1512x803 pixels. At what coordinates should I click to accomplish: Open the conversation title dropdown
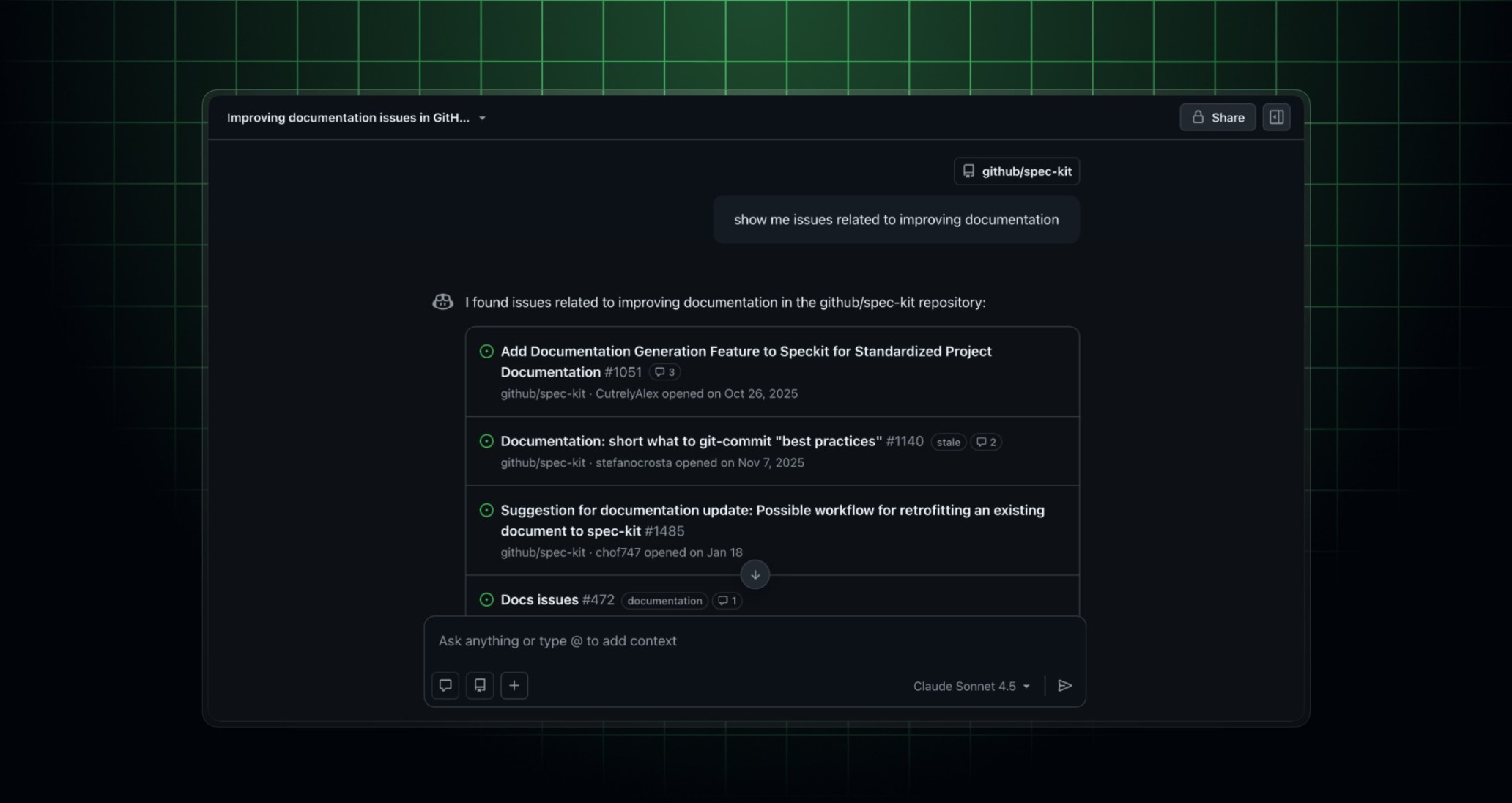point(482,118)
